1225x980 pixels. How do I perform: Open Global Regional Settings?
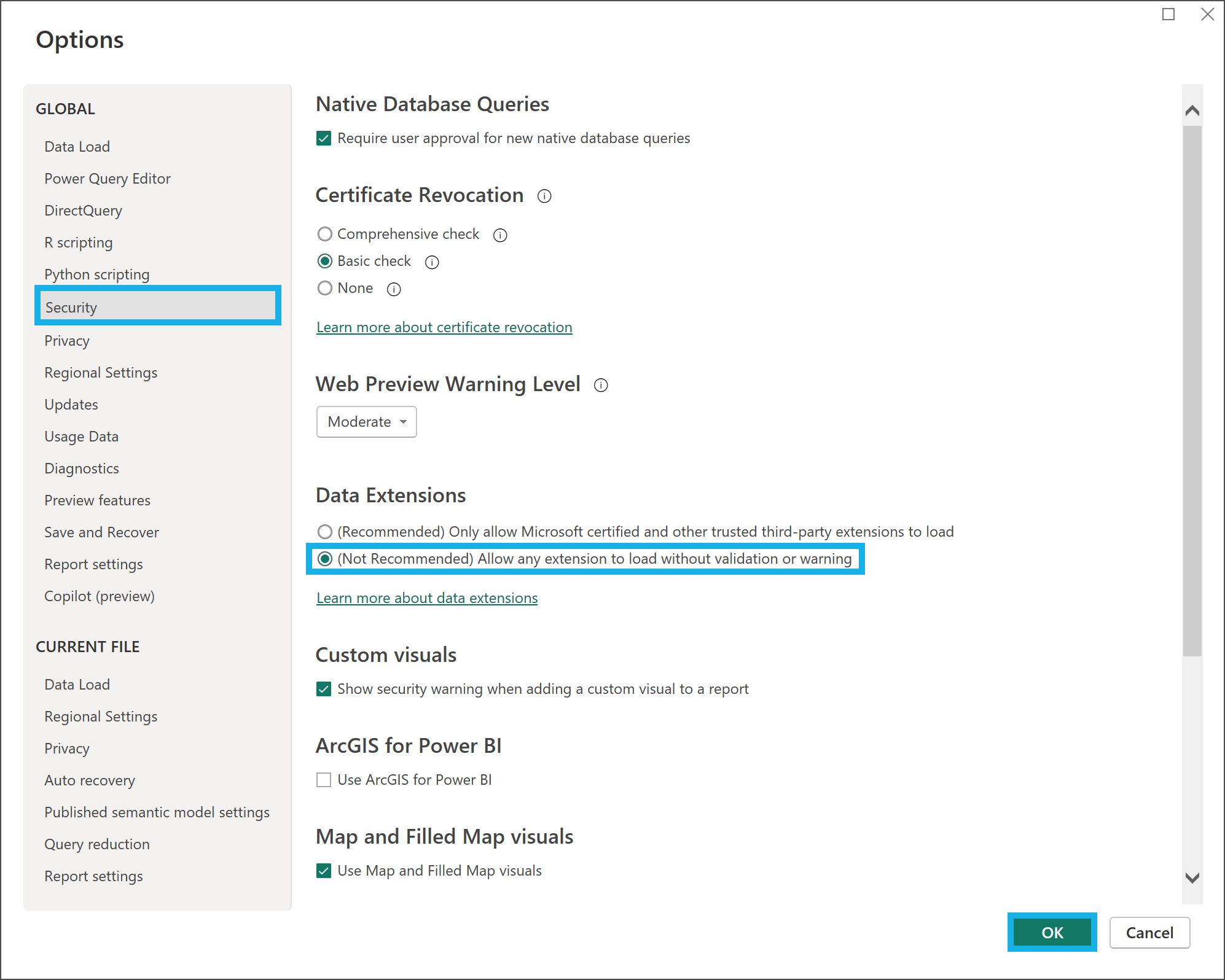(101, 373)
